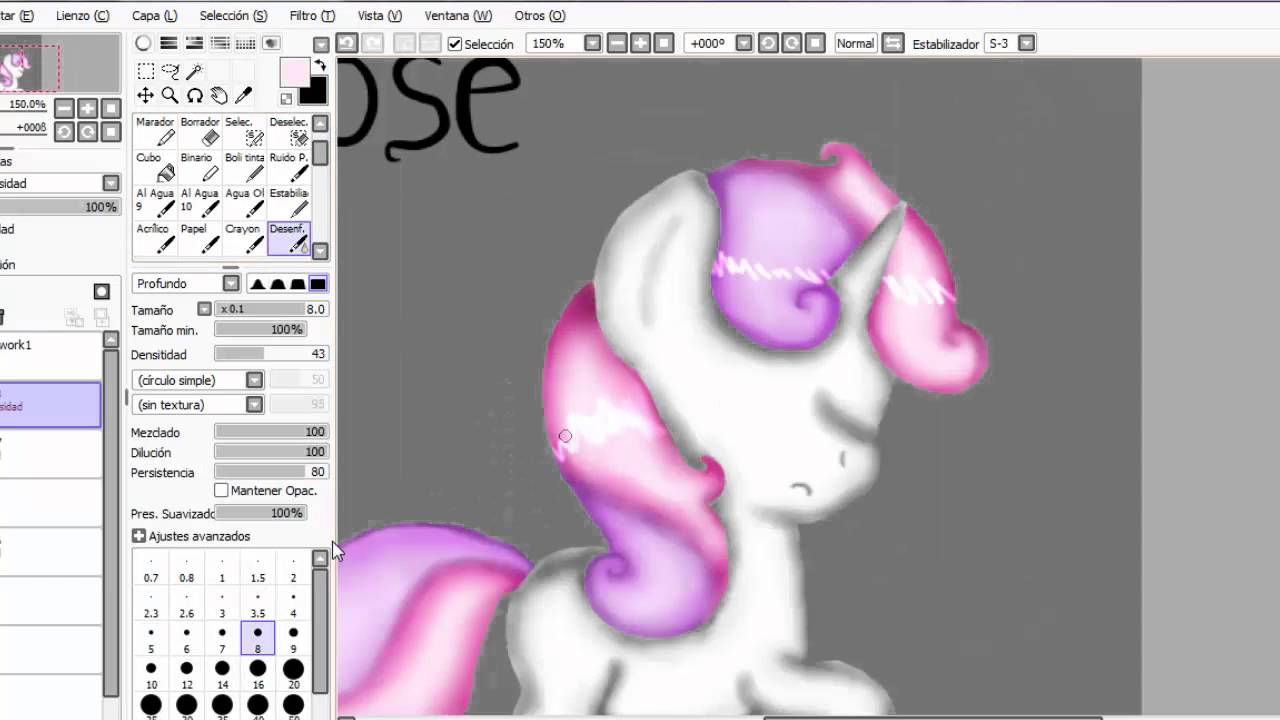The image size is (1280, 720).
Task: Select the flat square brush edge shape
Action: [318, 284]
